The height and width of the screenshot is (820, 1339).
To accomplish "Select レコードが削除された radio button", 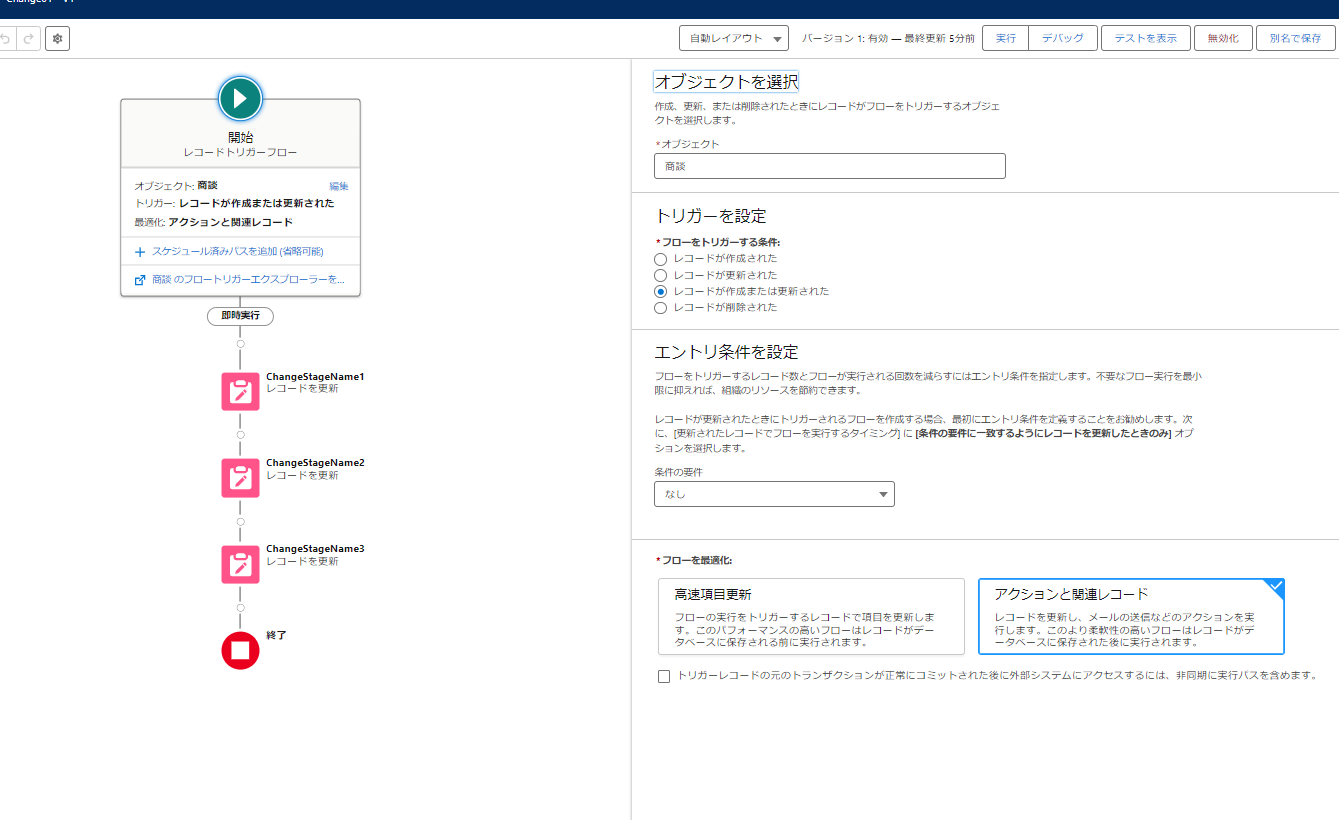I will coord(660,308).
